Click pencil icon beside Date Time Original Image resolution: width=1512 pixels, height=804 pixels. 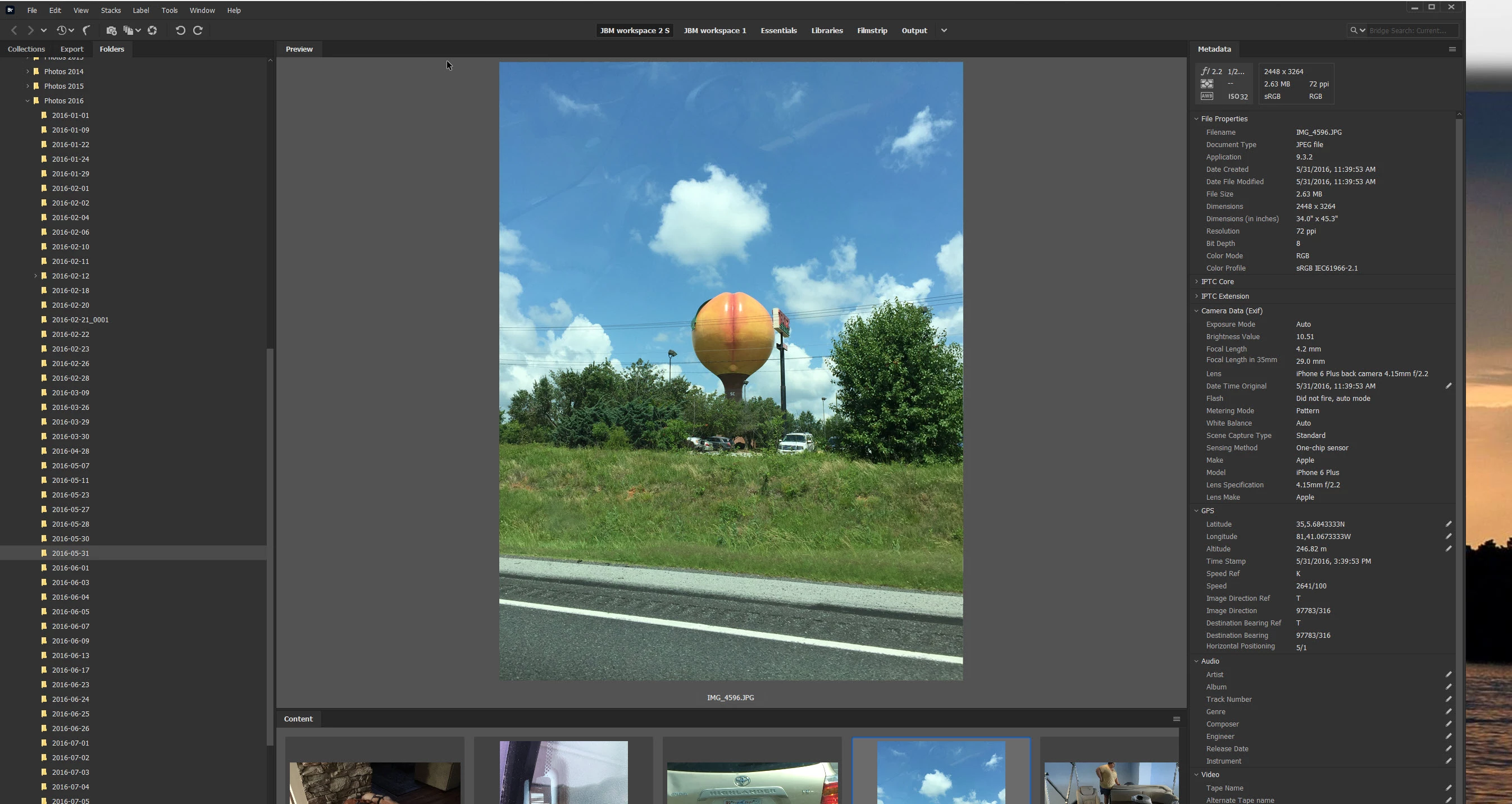click(1448, 386)
